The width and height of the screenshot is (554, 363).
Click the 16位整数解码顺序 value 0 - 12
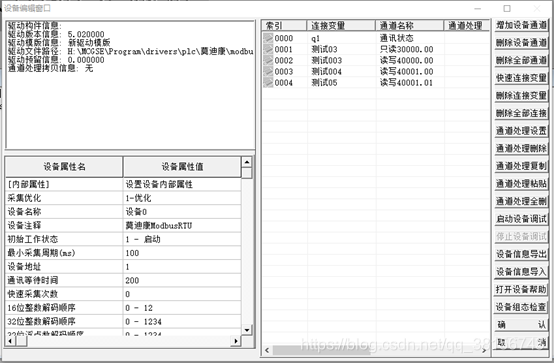(x=182, y=308)
